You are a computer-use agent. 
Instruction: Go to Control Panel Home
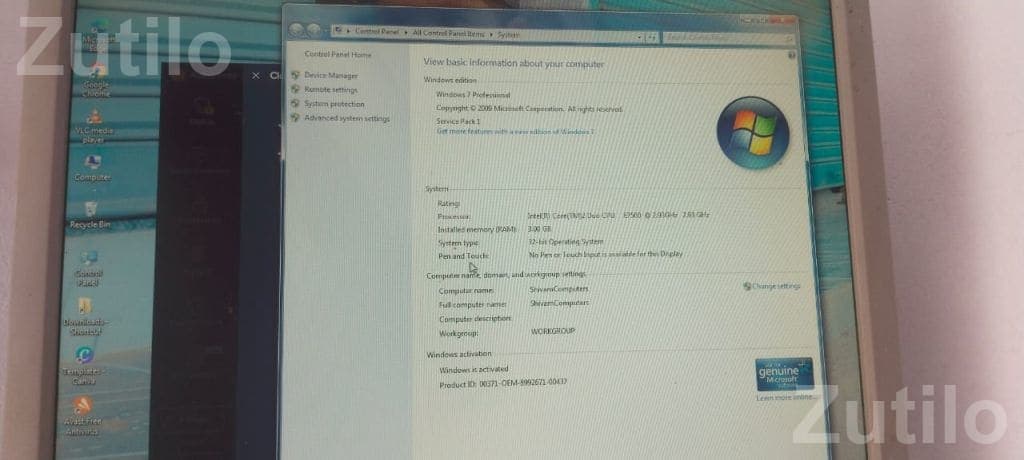click(338, 55)
